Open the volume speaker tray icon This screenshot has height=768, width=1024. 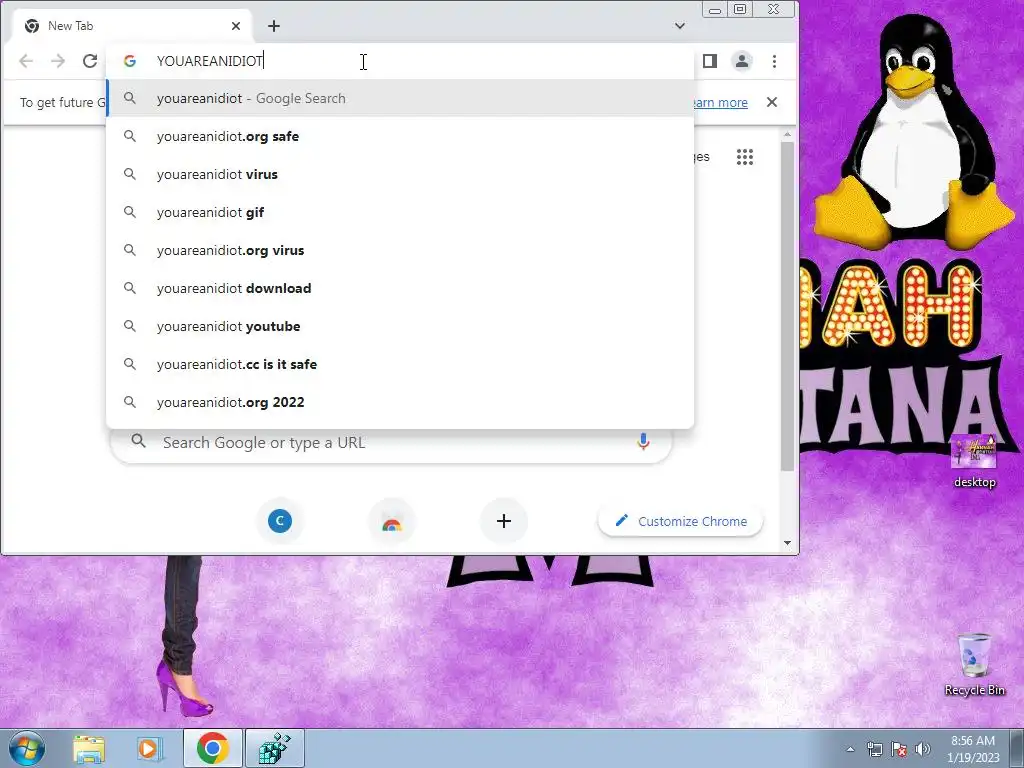(923, 749)
